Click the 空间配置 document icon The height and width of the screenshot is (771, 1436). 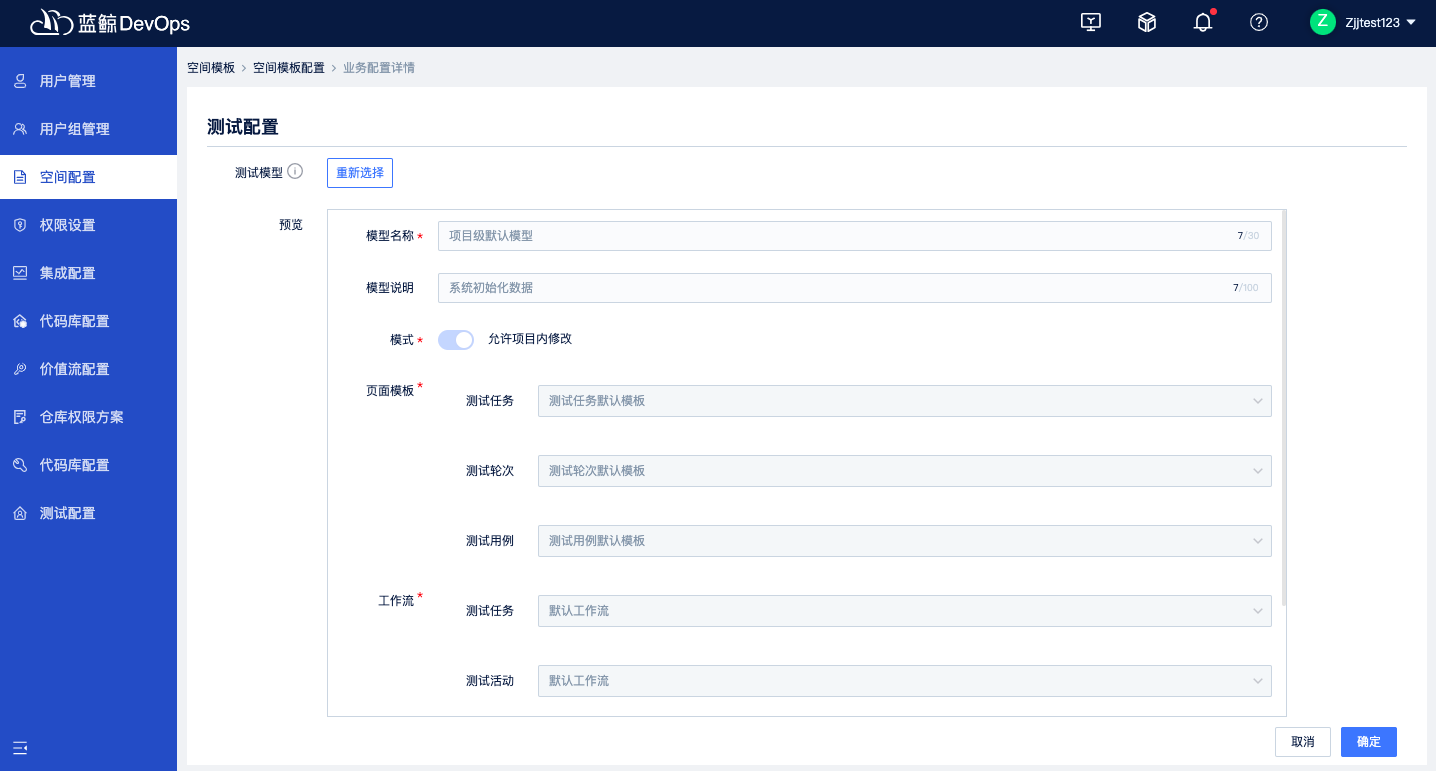(20, 177)
